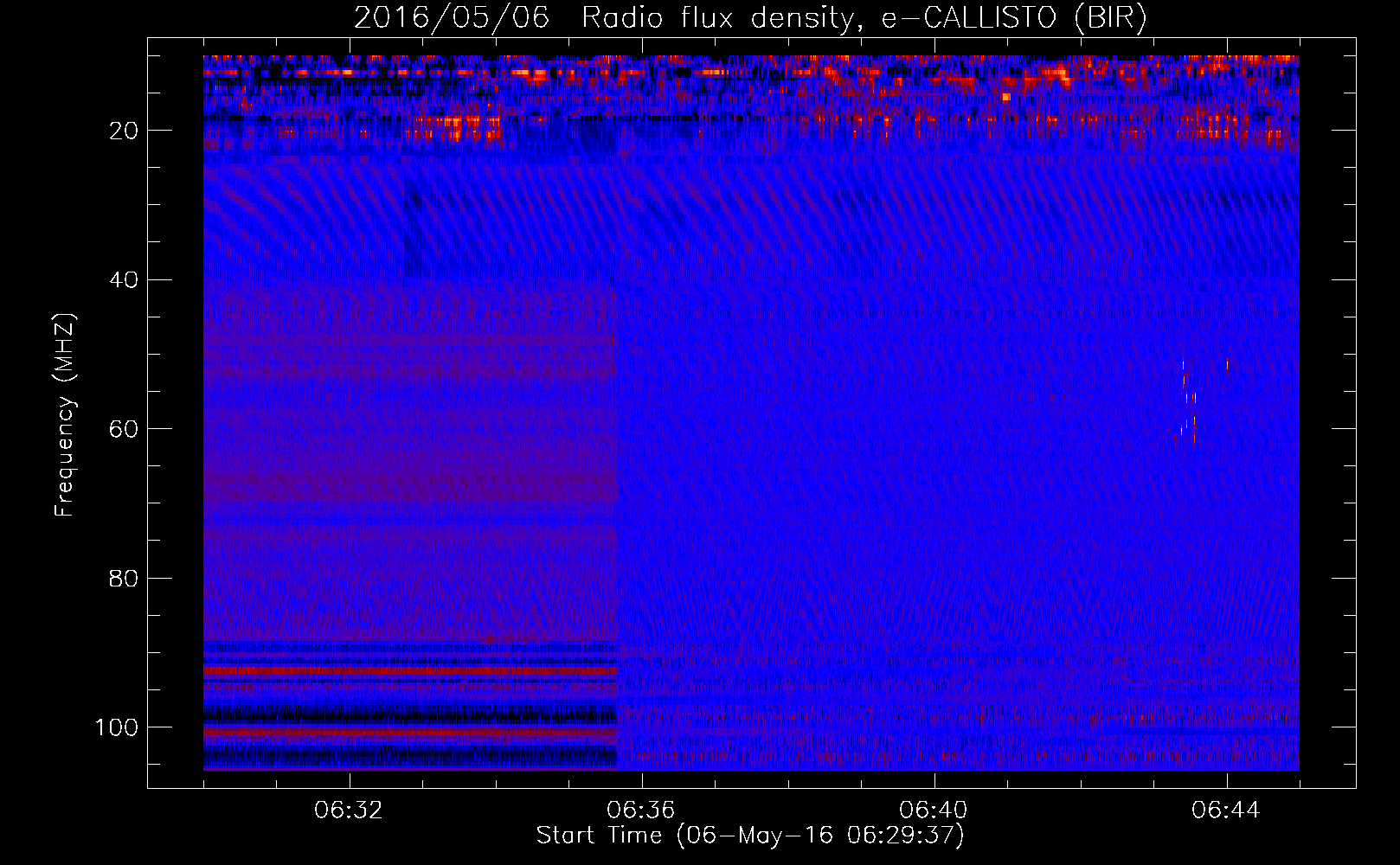1400x865 pixels.
Task: Click the 40 MHz frequency tick label
Action: [125, 280]
